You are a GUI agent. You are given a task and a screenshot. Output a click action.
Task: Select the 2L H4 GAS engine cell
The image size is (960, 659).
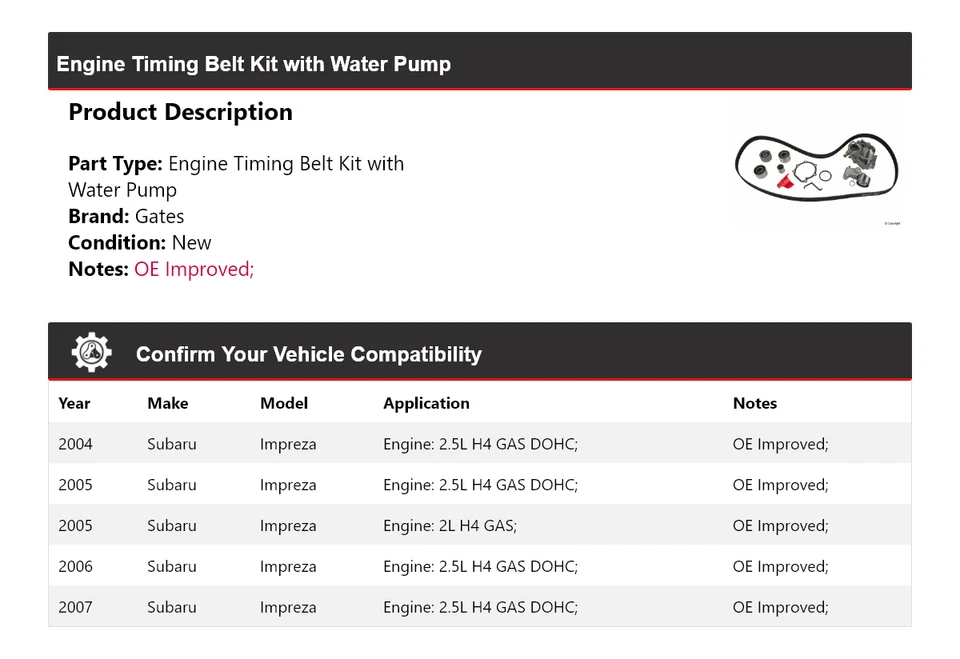point(450,526)
